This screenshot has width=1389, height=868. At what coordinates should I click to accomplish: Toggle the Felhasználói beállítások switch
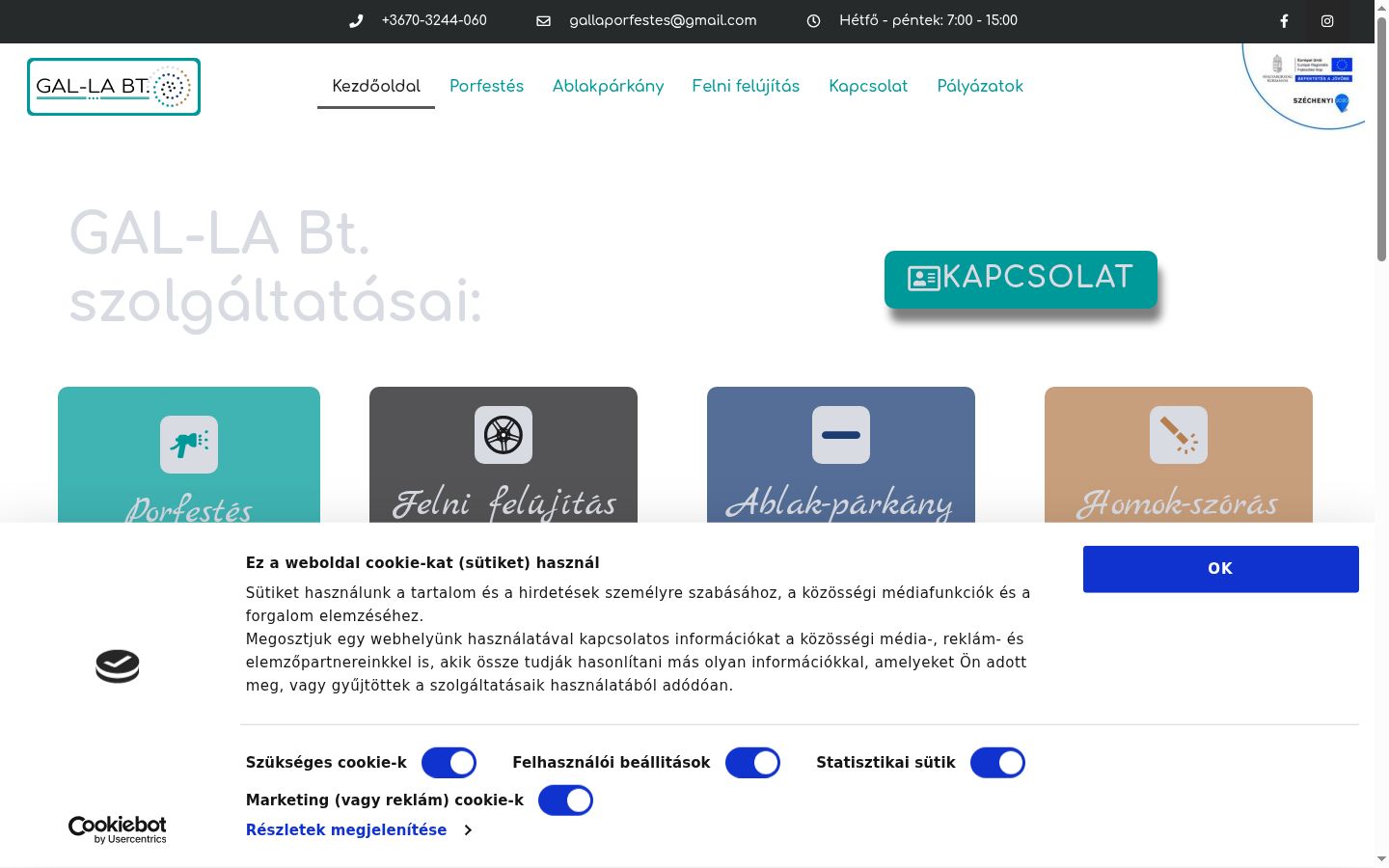[752, 763]
